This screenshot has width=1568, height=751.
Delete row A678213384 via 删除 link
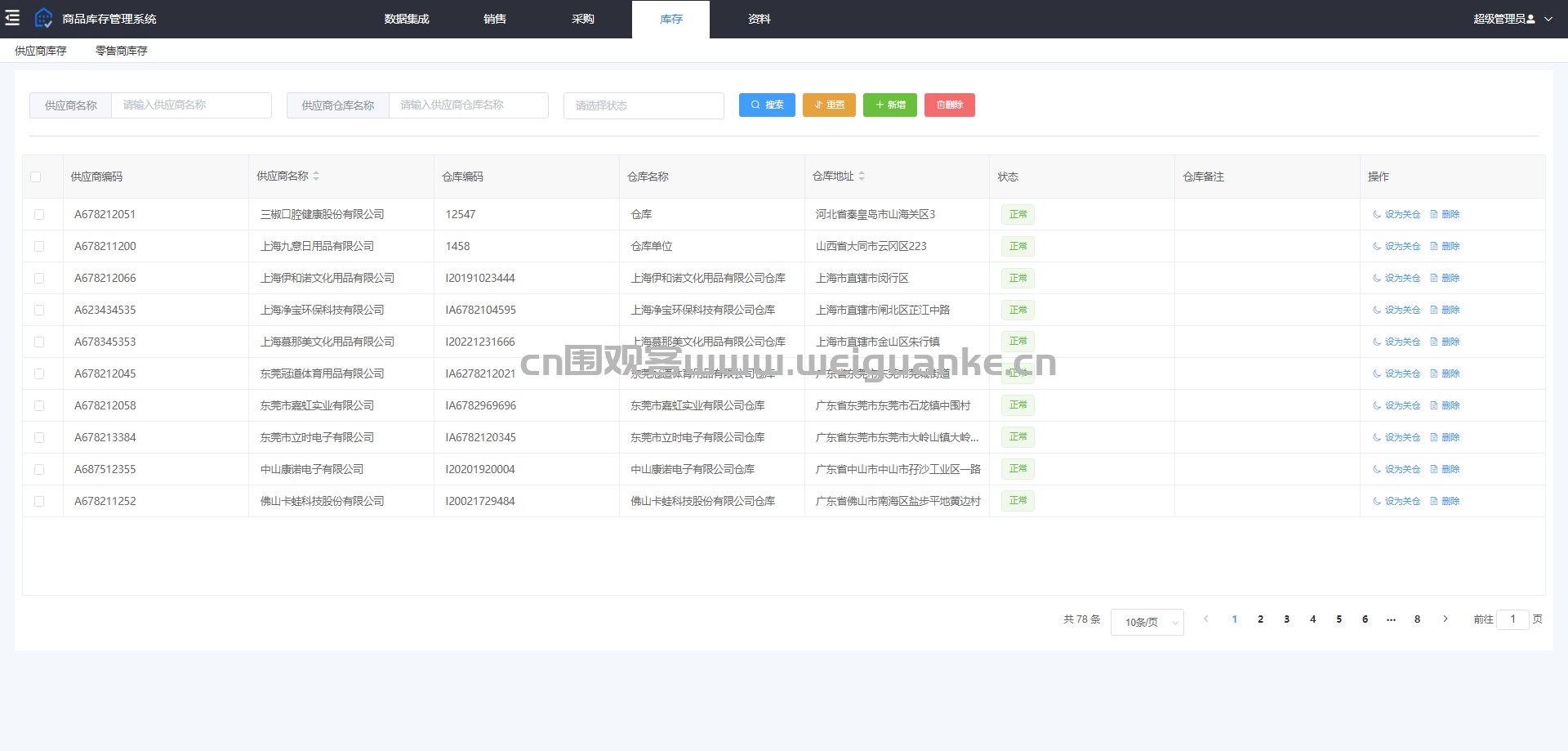(1445, 437)
